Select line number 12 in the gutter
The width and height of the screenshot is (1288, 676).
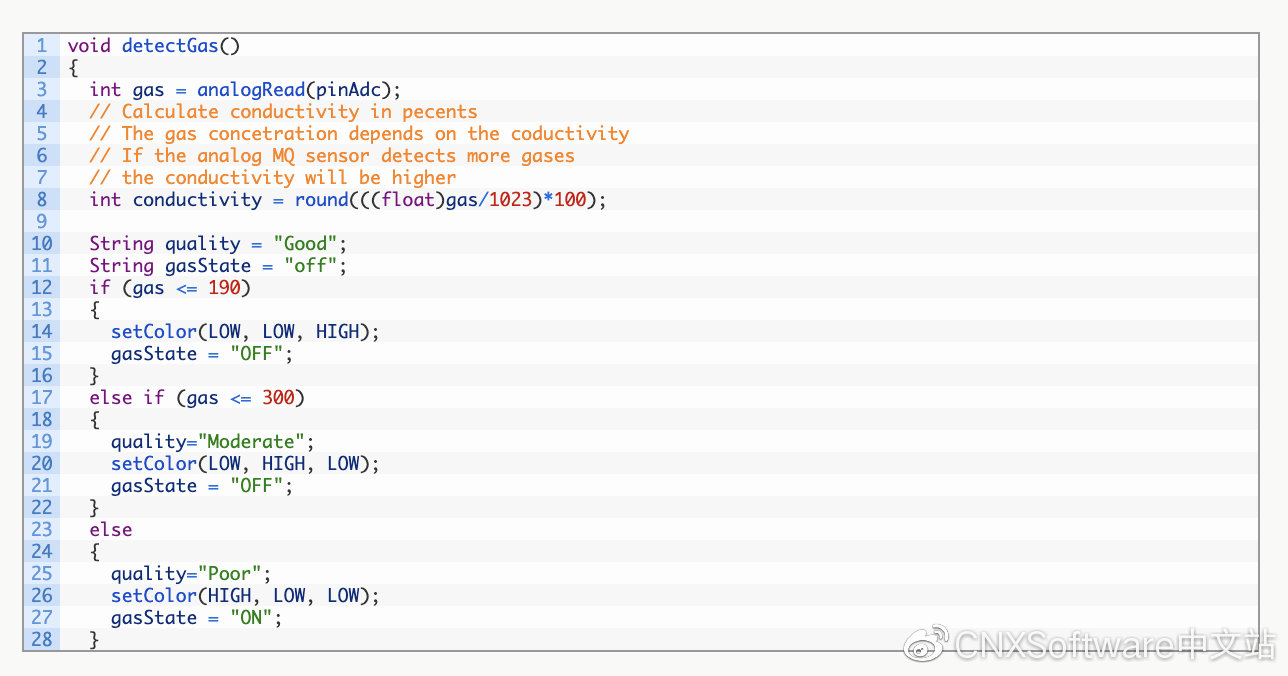41,288
